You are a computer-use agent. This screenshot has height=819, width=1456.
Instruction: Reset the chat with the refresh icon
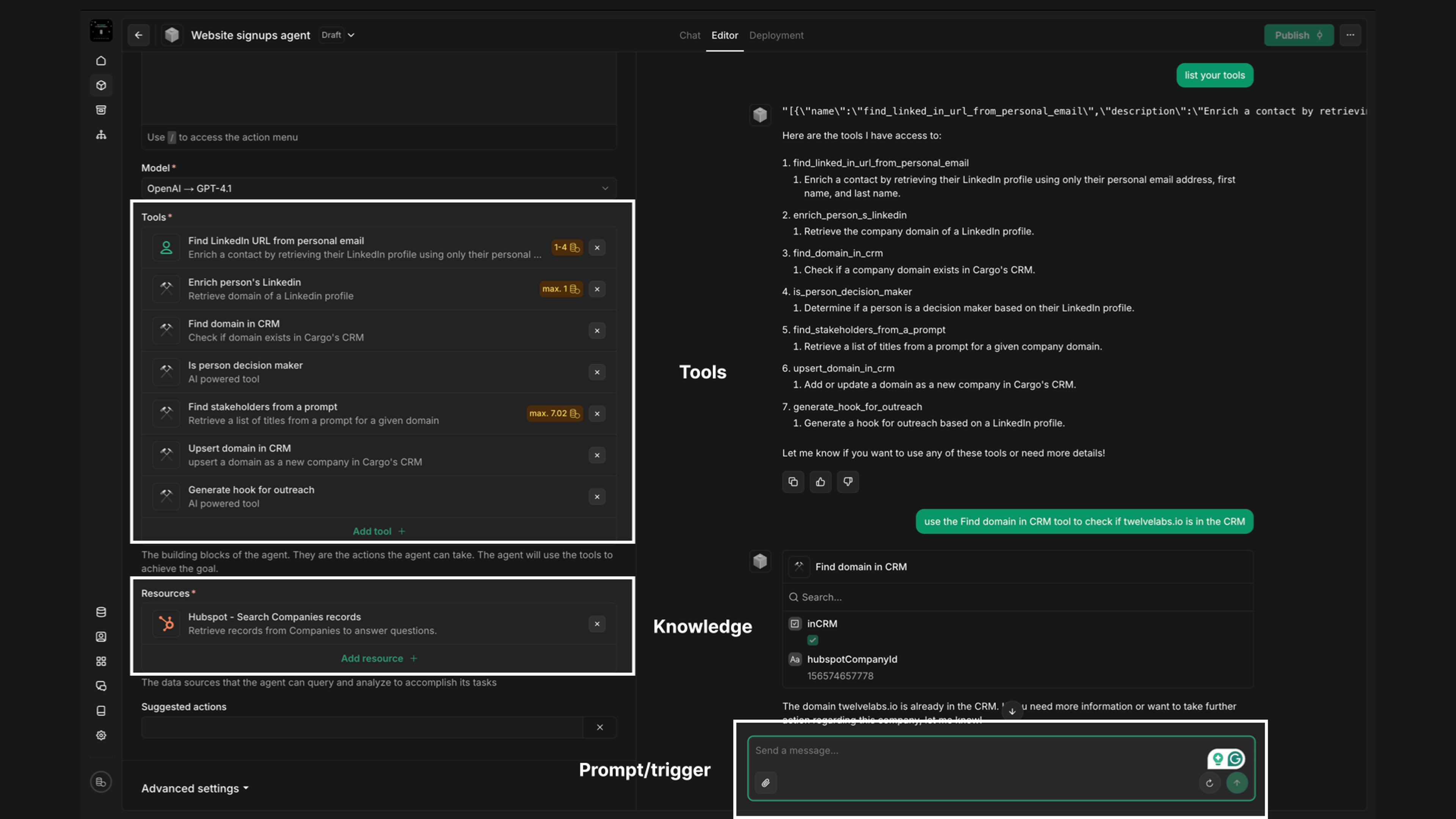pos(1210,783)
